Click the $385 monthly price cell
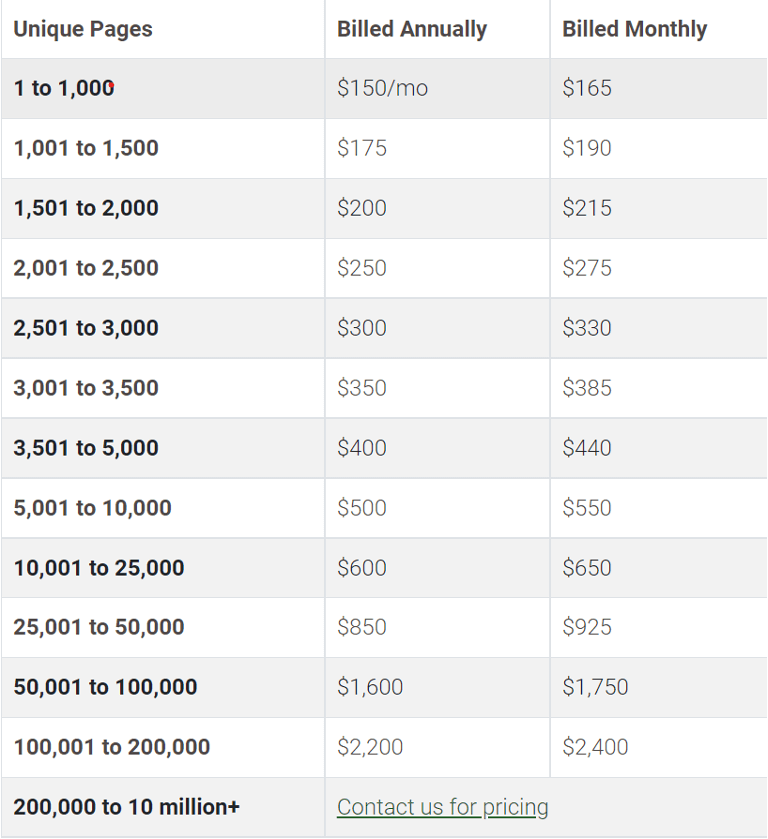768x839 pixels. point(587,388)
